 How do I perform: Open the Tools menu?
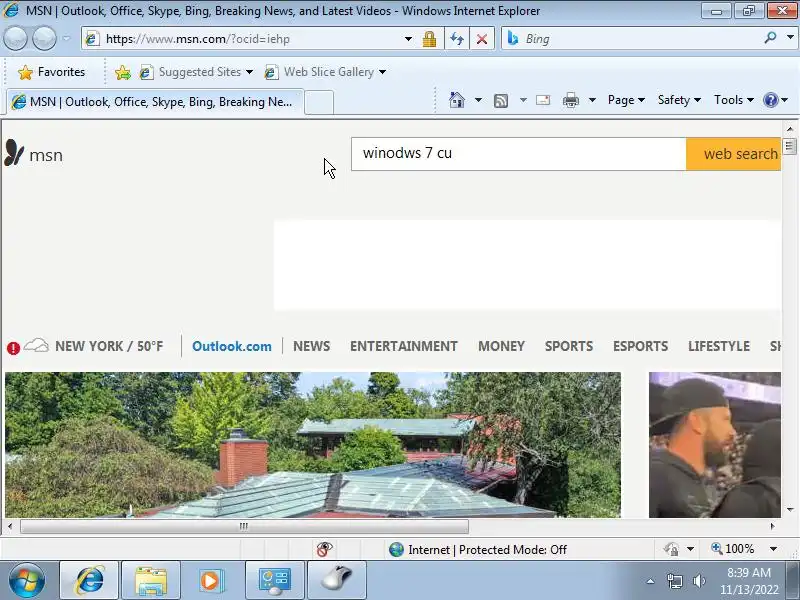(734, 100)
